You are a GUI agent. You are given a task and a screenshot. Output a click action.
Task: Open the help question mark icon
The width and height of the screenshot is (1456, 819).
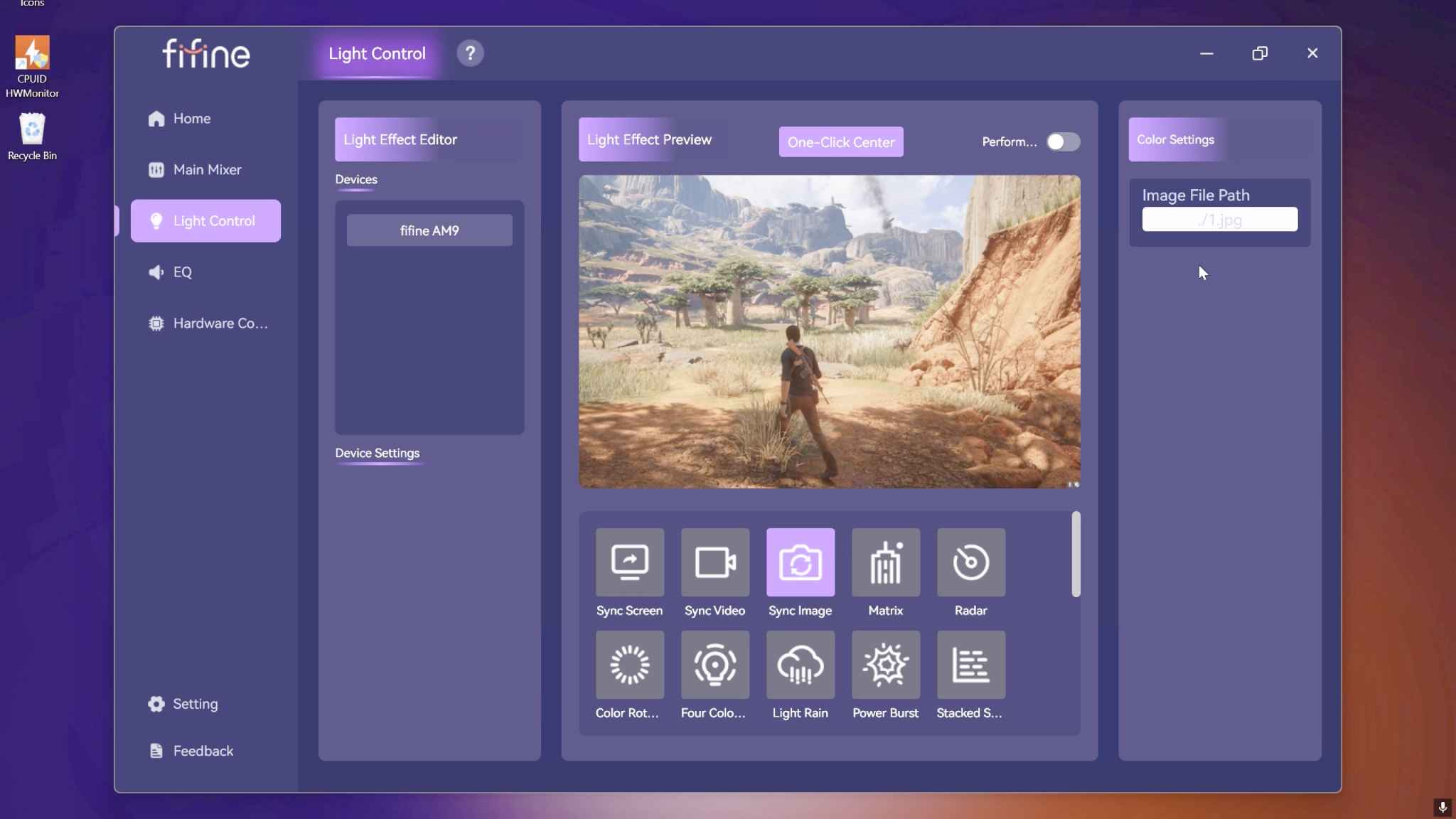point(470,53)
